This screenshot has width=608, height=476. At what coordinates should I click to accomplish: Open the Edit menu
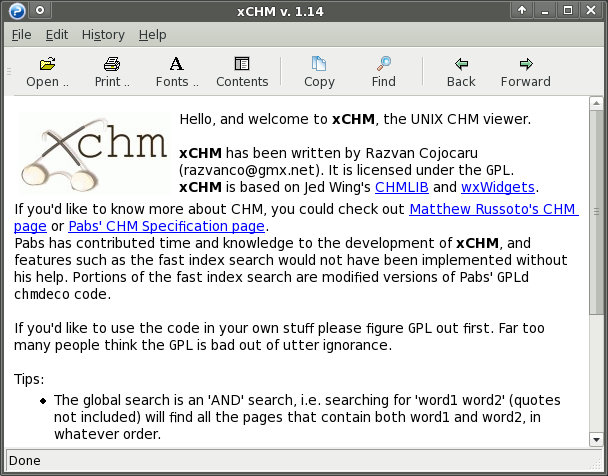[57, 35]
